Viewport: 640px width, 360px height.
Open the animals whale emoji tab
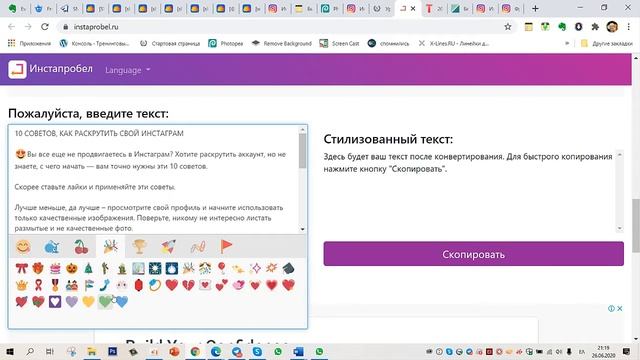point(52,246)
